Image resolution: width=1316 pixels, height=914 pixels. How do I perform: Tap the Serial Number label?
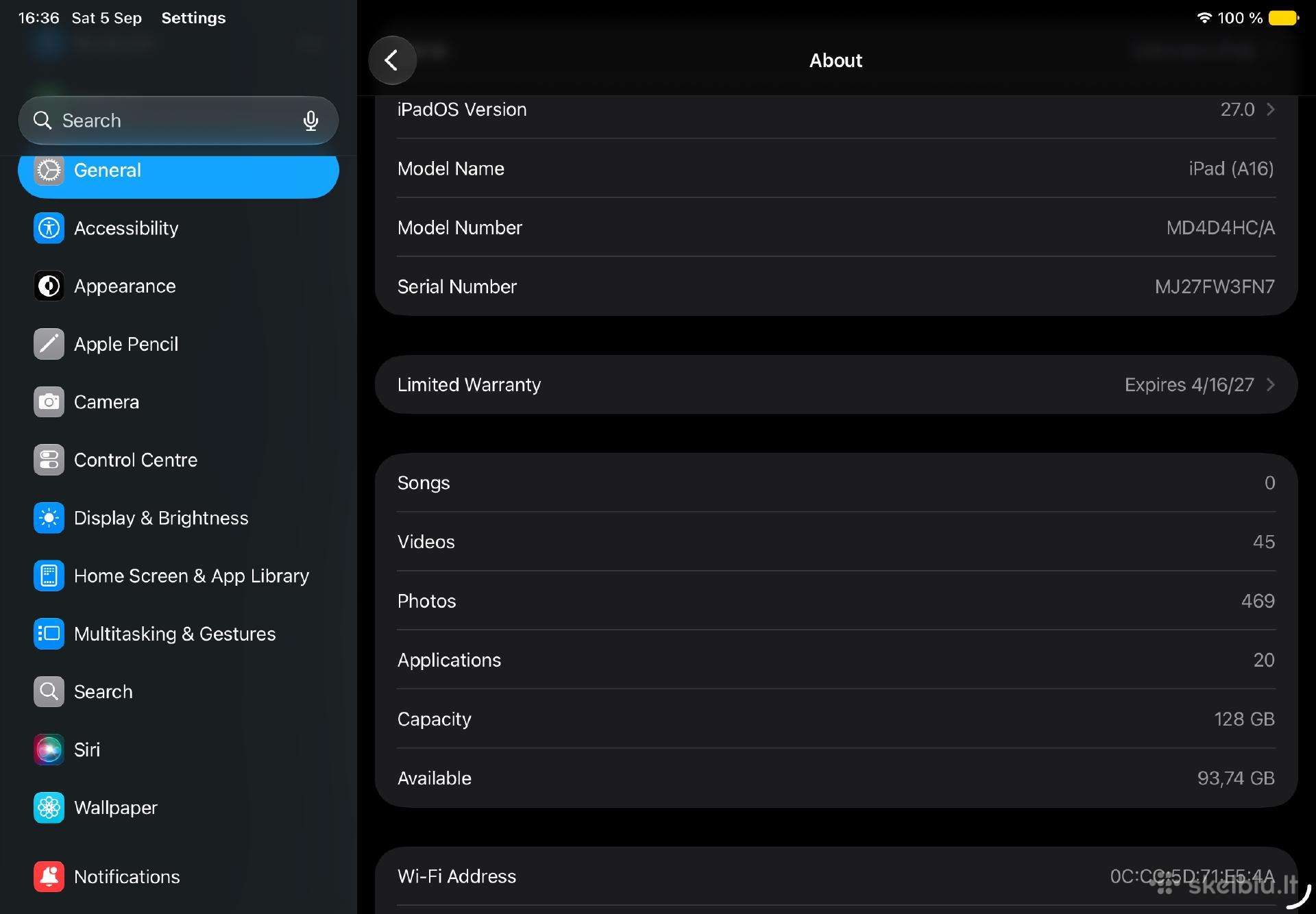457,286
